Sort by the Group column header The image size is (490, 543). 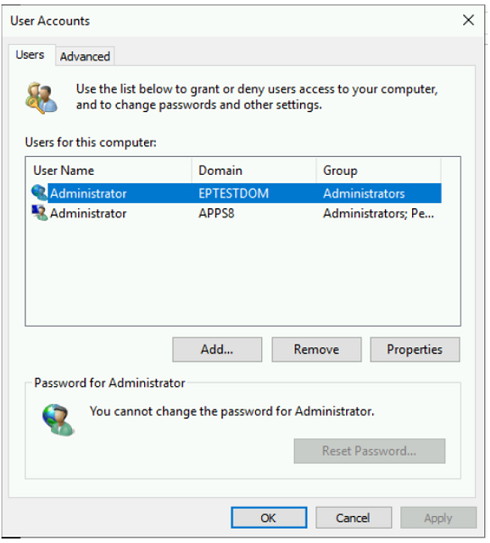click(378, 170)
